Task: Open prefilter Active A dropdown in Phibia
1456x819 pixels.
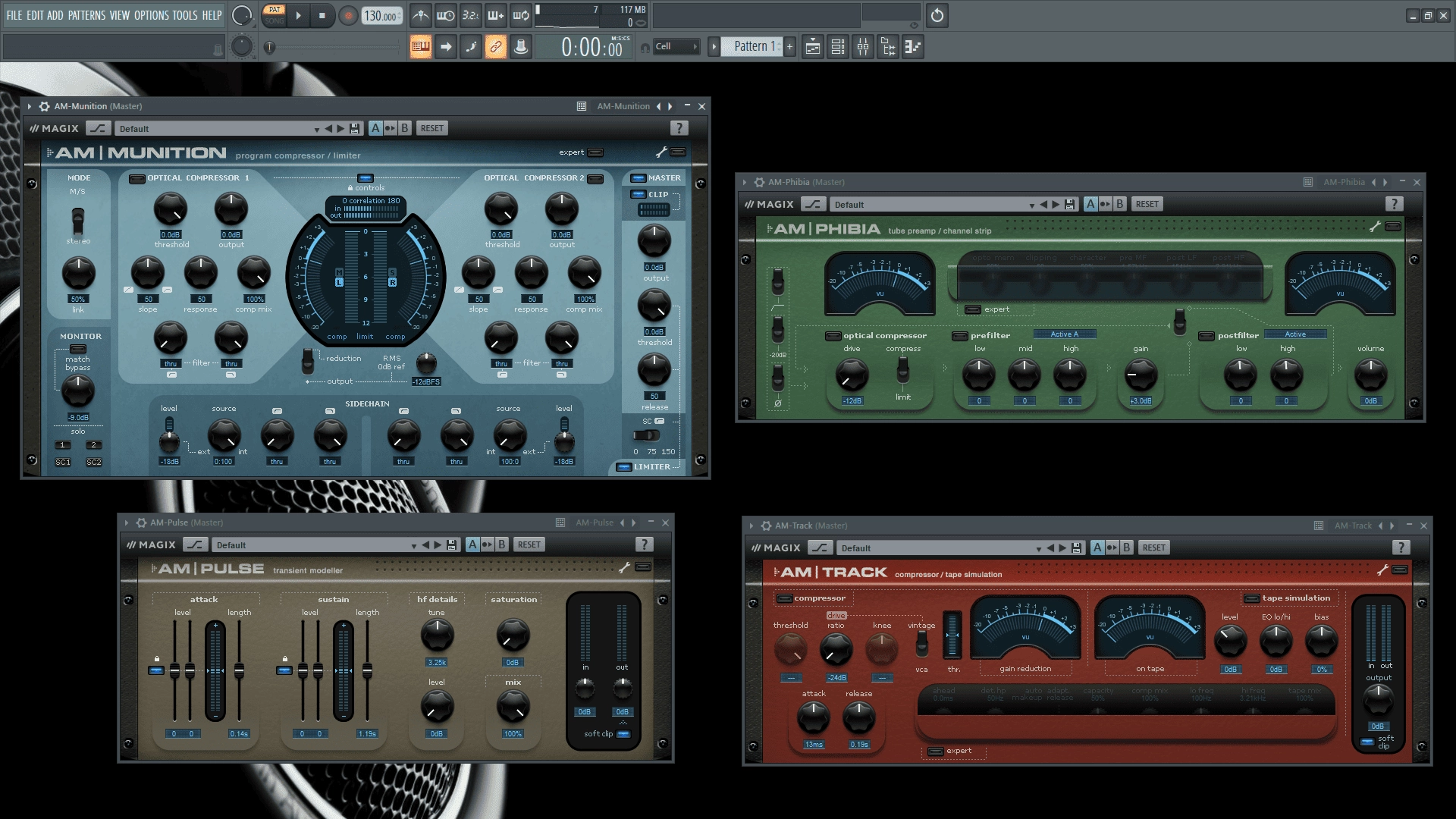Action: pos(1064,334)
